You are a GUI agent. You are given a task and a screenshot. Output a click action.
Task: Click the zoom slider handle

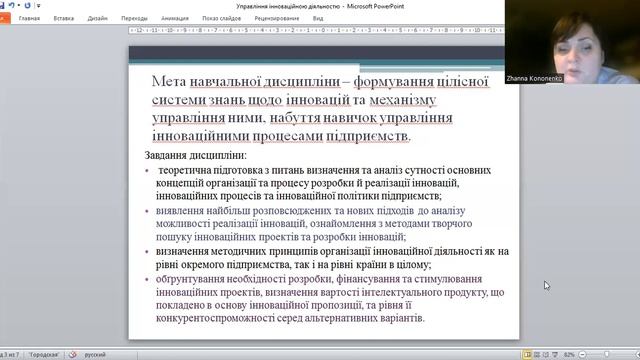[607, 354]
